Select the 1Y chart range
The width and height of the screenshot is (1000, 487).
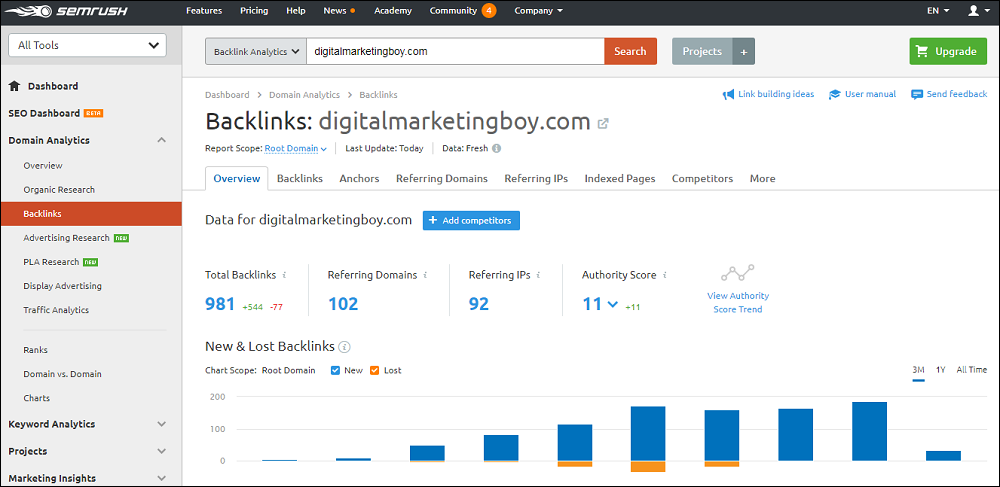941,370
